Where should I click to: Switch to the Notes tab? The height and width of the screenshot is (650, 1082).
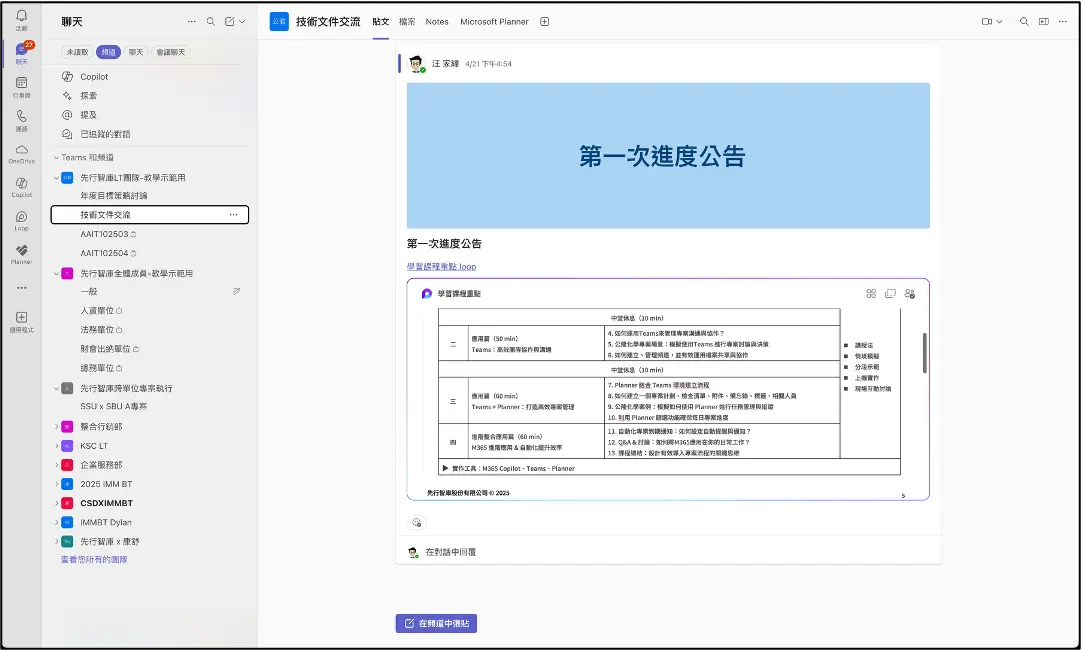coord(437,22)
